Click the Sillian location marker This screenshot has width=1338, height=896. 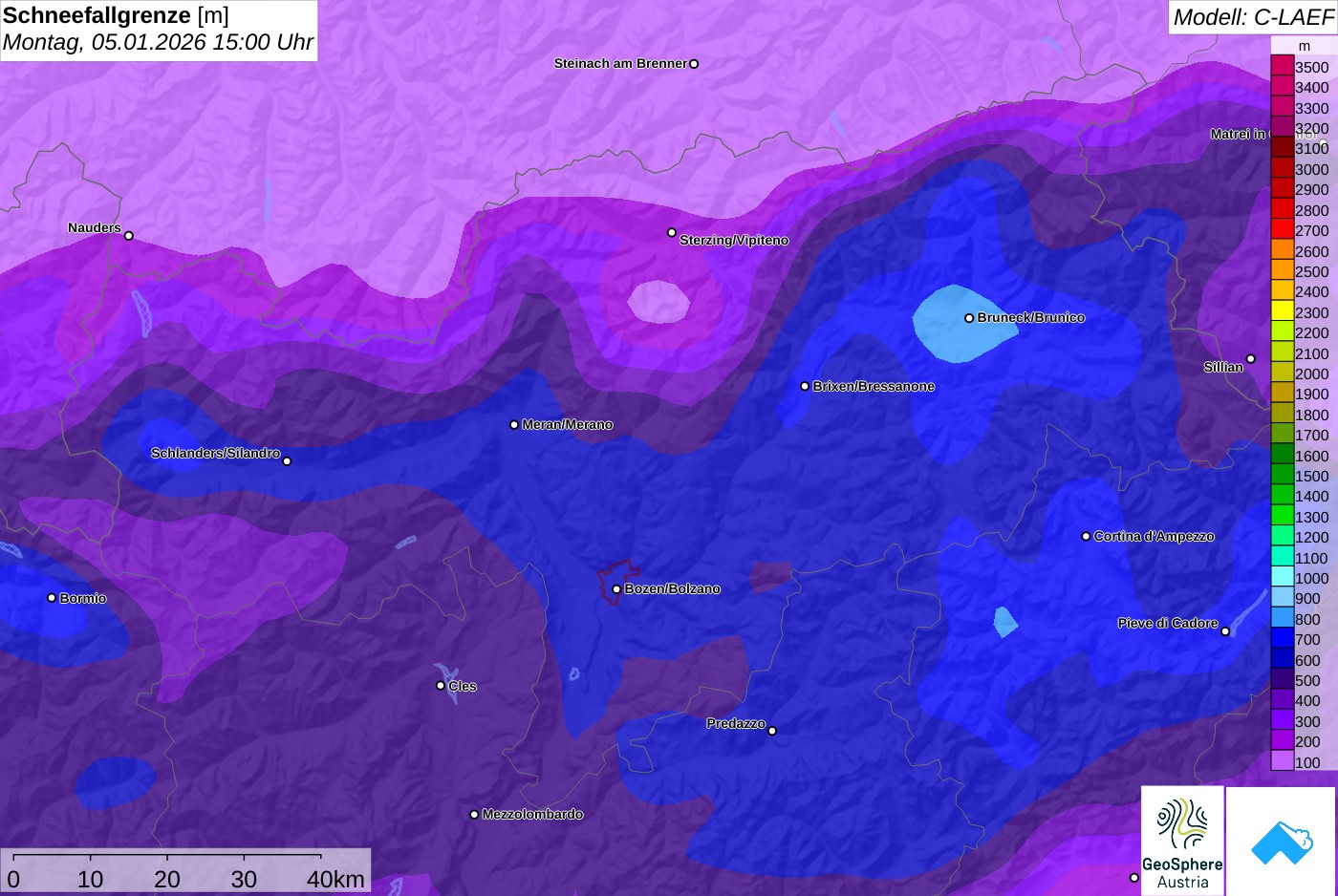tap(1250, 359)
